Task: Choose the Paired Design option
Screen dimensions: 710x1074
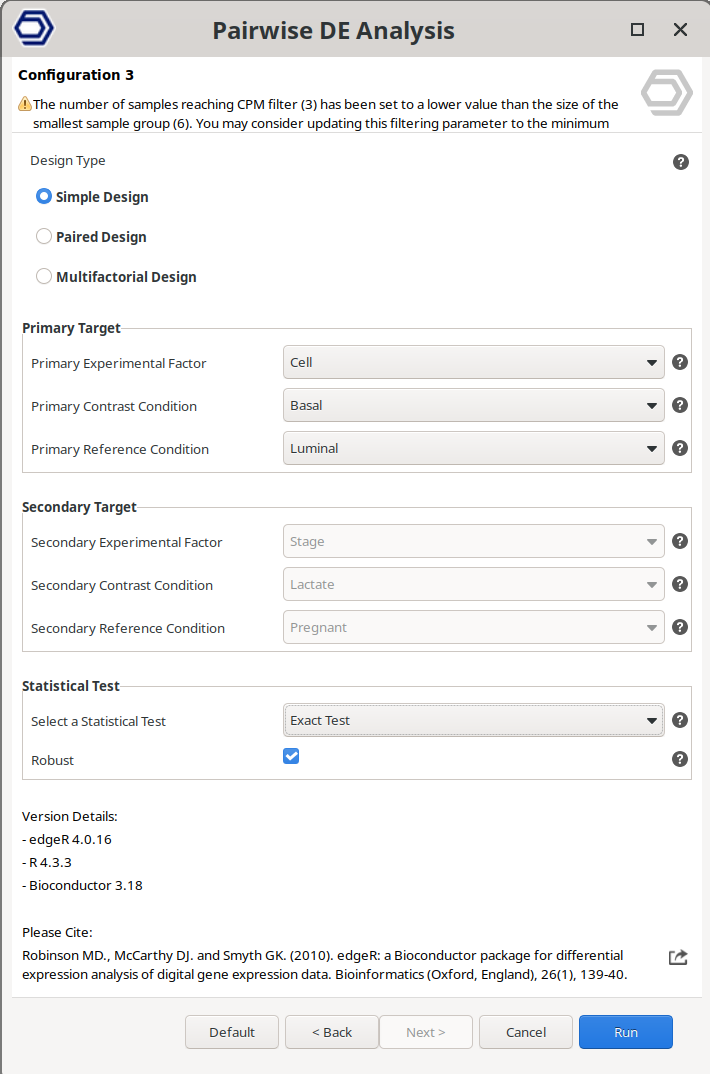Action: (x=44, y=237)
